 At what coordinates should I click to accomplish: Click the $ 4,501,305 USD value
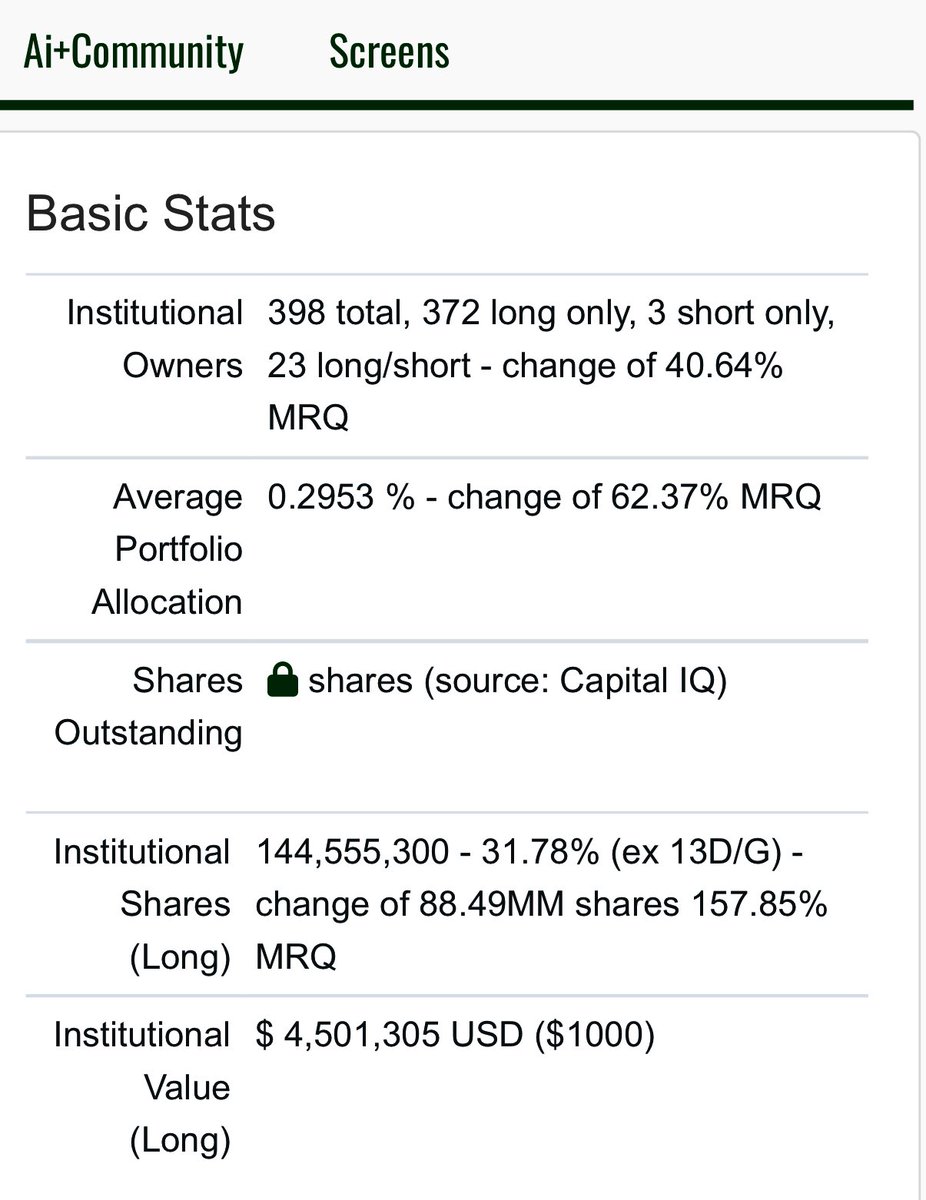pos(389,1035)
